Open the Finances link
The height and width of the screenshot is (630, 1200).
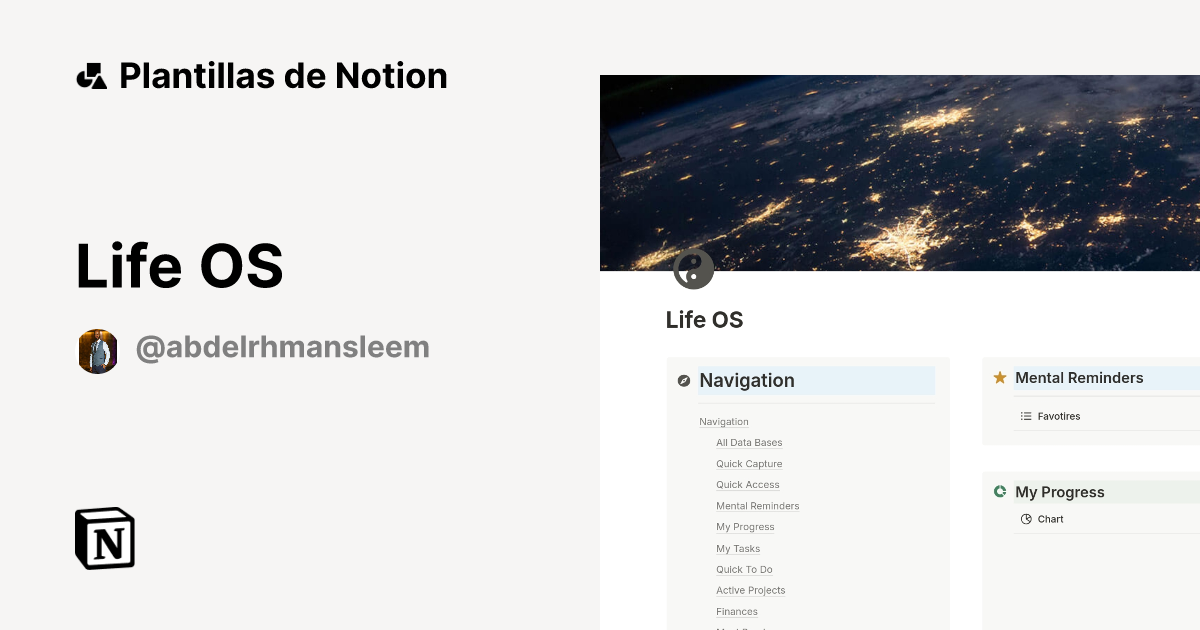737,611
